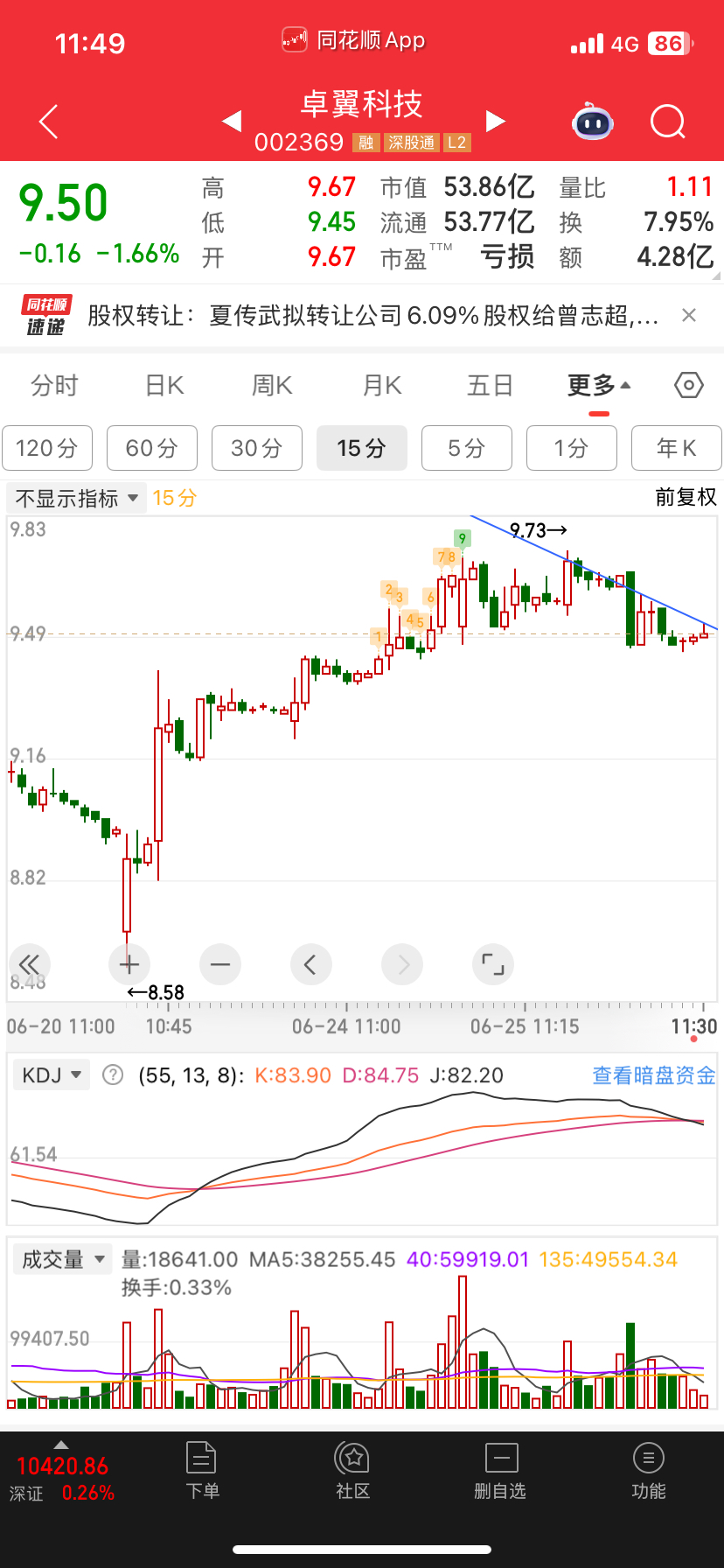
Task: Switch to 日K tab
Action: coord(164,385)
